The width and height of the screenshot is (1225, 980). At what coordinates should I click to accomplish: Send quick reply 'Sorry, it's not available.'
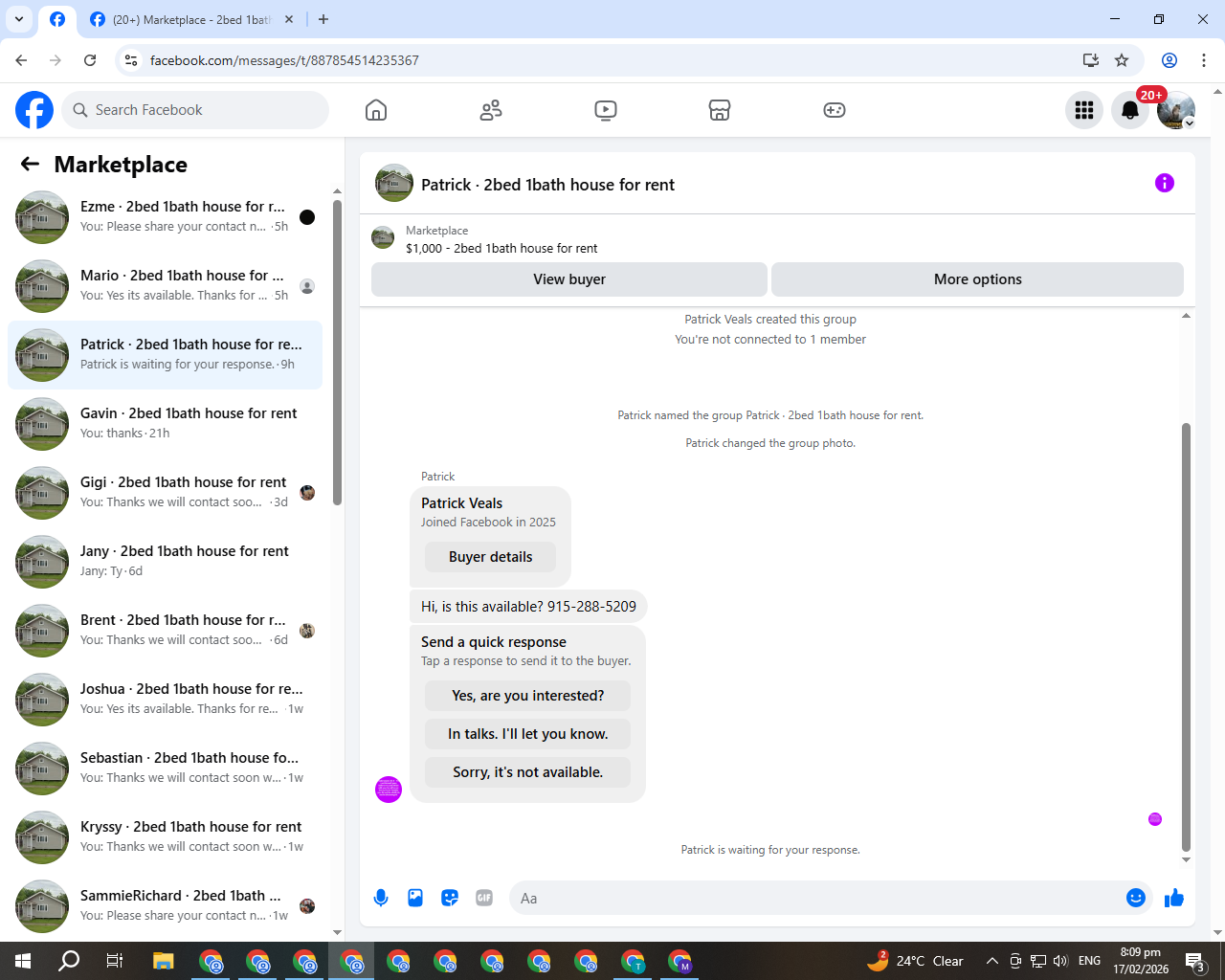point(528,772)
